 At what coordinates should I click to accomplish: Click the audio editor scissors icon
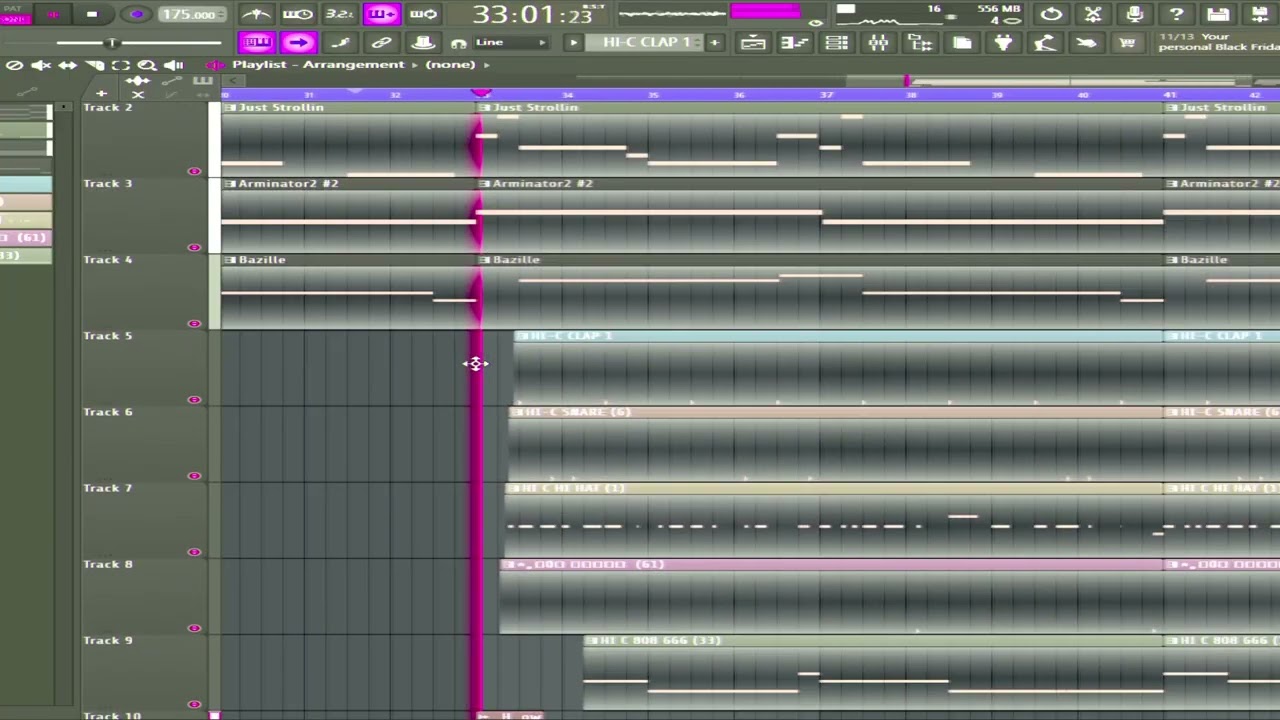coord(1093,14)
